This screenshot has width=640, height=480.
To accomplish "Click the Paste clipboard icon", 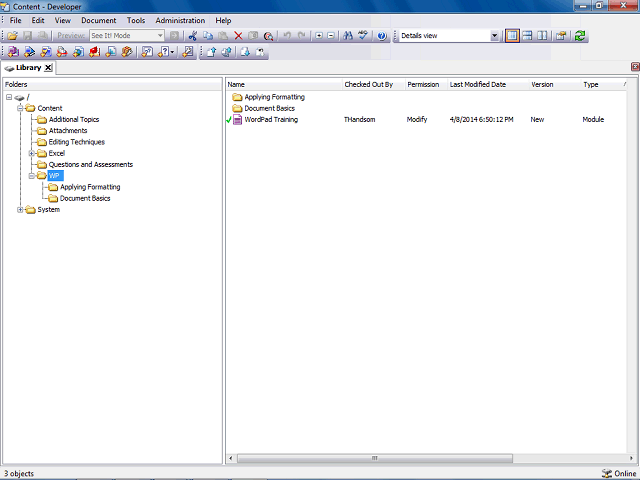I will click(x=223, y=36).
